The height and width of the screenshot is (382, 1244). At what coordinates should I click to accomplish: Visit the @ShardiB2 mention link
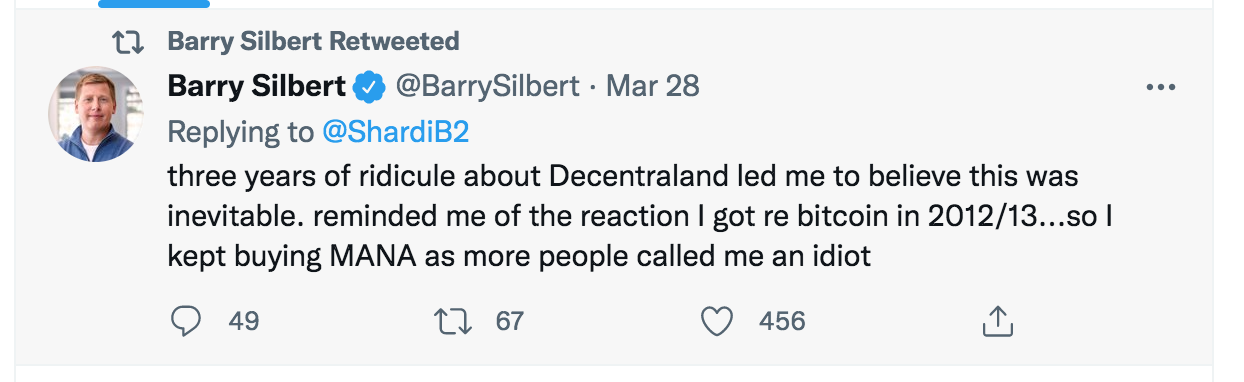(x=398, y=132)
